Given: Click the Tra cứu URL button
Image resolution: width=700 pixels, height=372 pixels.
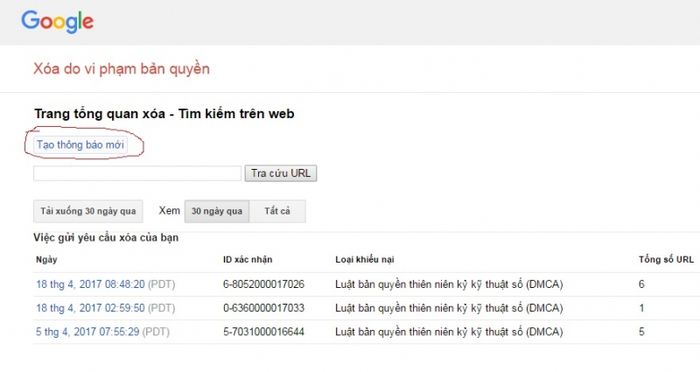Looking at the screenshot, I should [281, 173].
